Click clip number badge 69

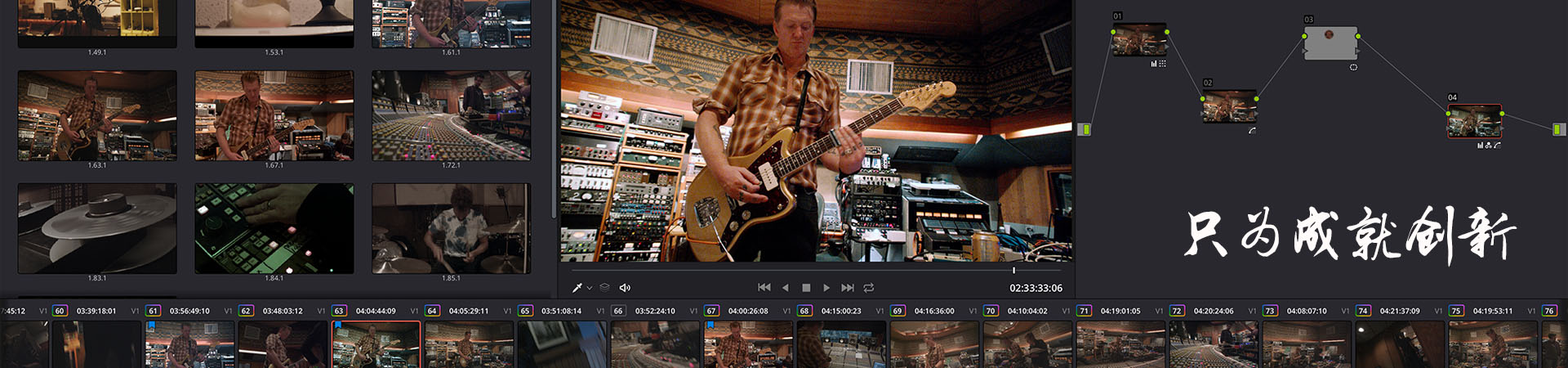[898, 311]
